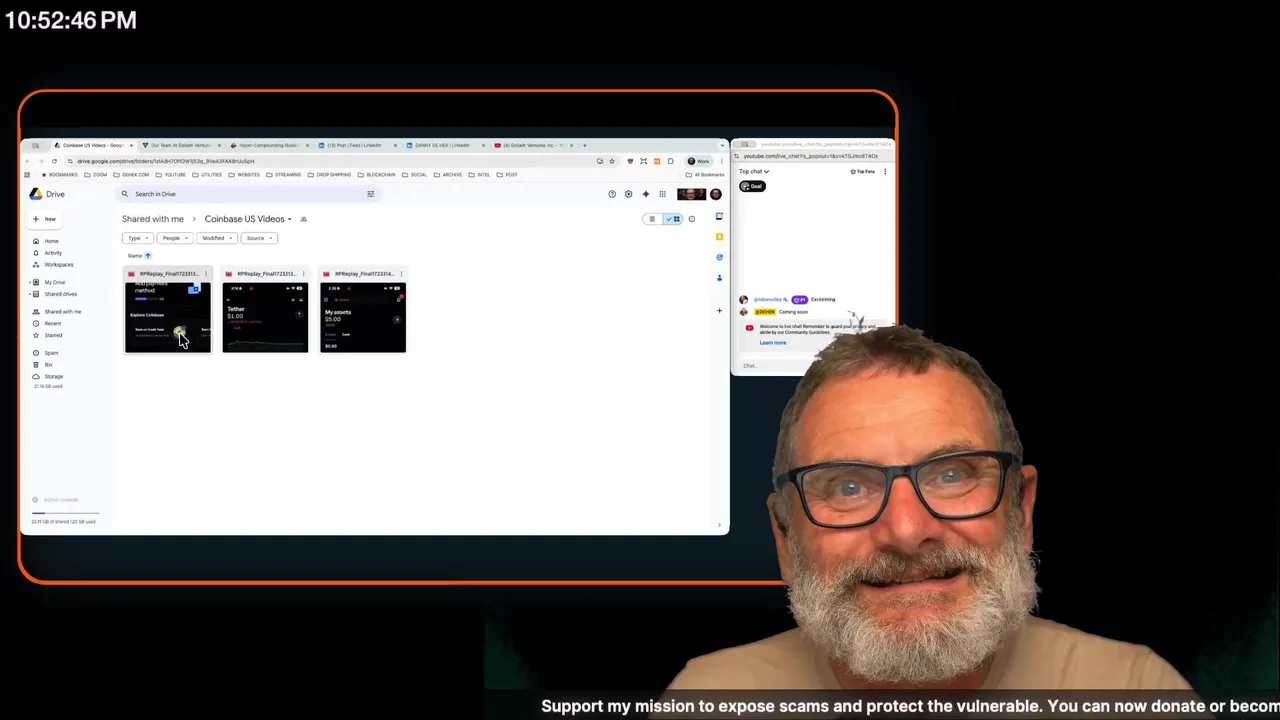Open Recent in the Drive sidebar
1280x720 pixels.
click(53, 324)
